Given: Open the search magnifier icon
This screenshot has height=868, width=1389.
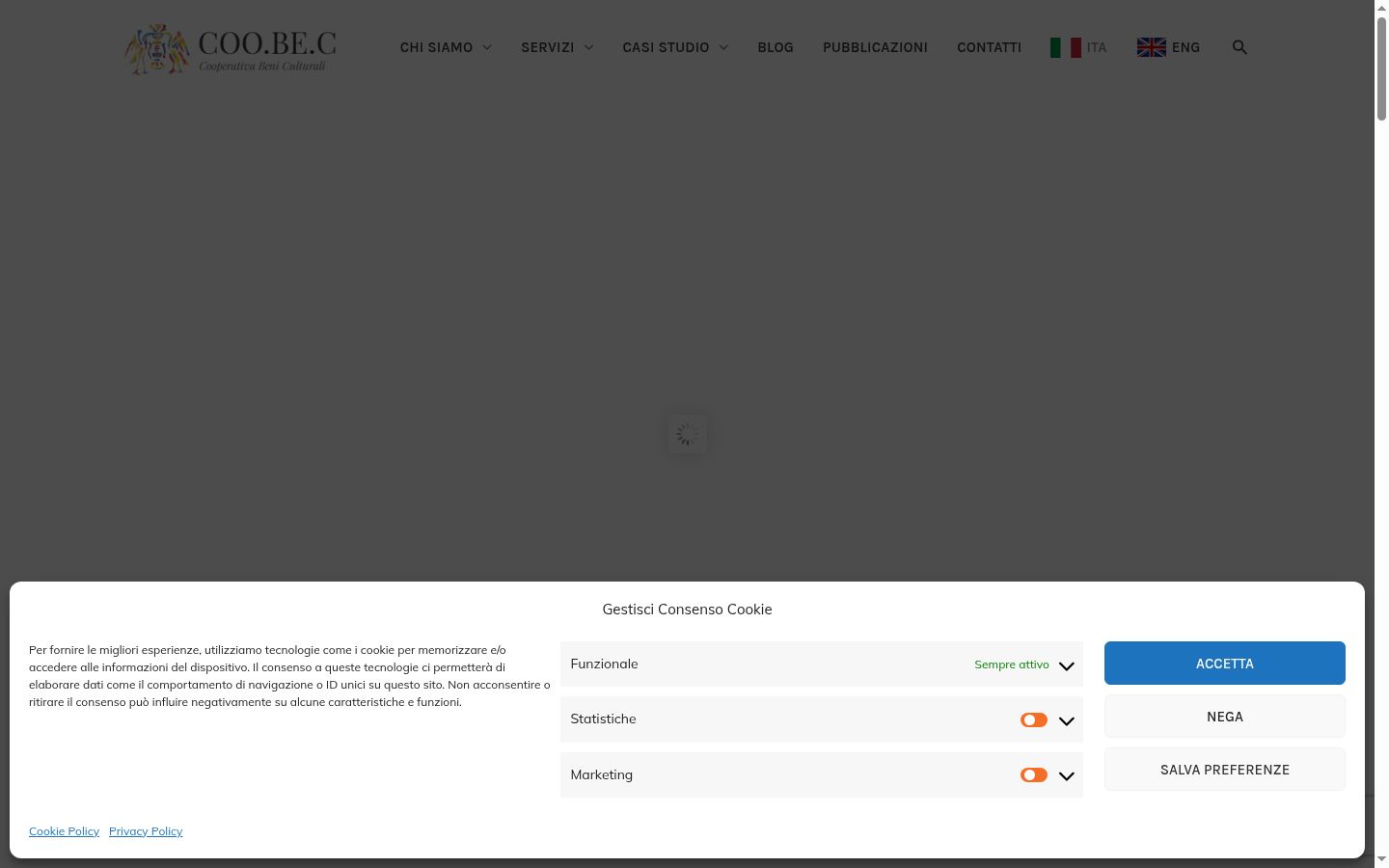Looking at the screenshot, I should tap(1239, 47).
